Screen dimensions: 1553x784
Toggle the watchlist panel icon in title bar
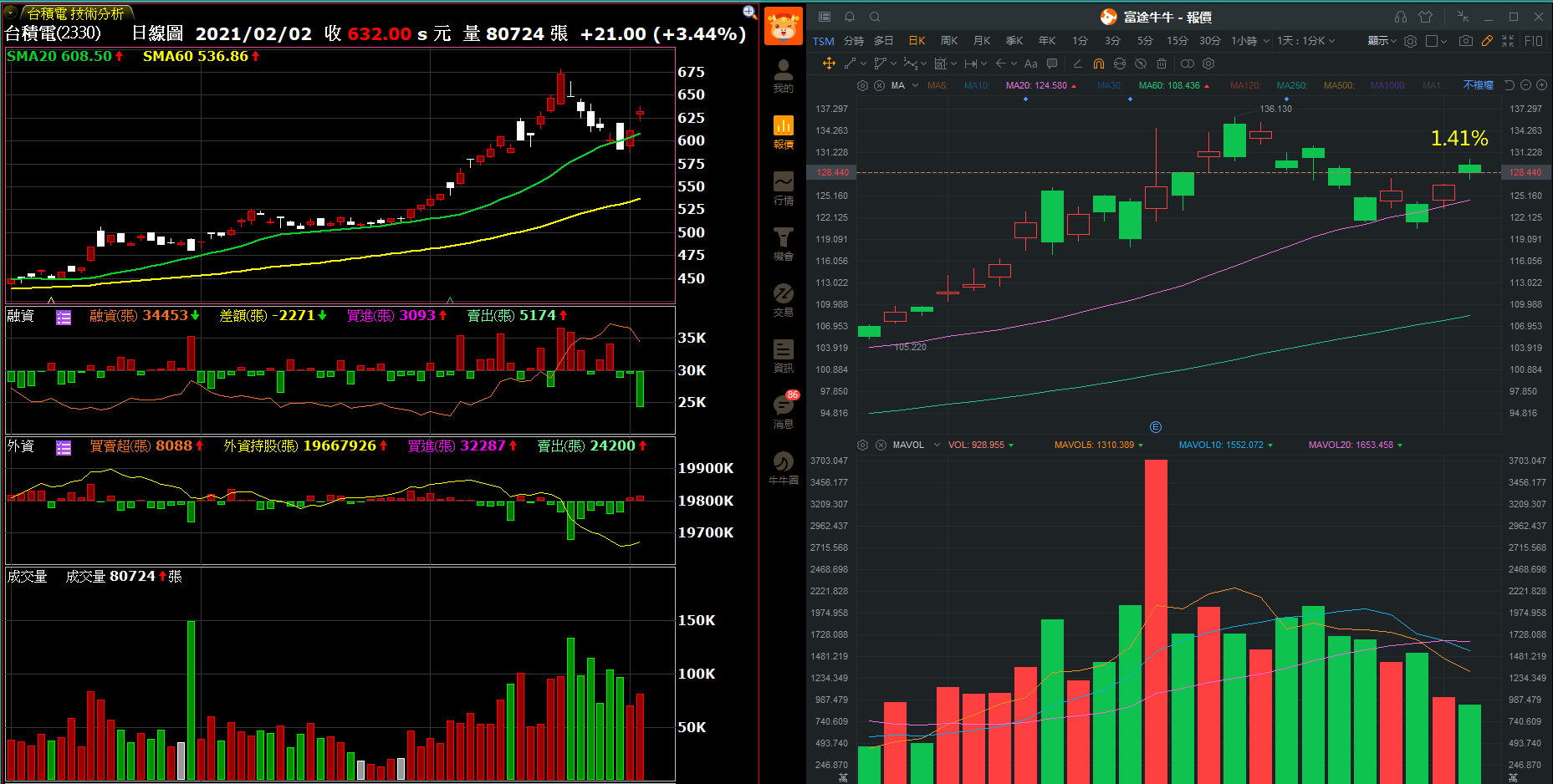tap(825, 17)
